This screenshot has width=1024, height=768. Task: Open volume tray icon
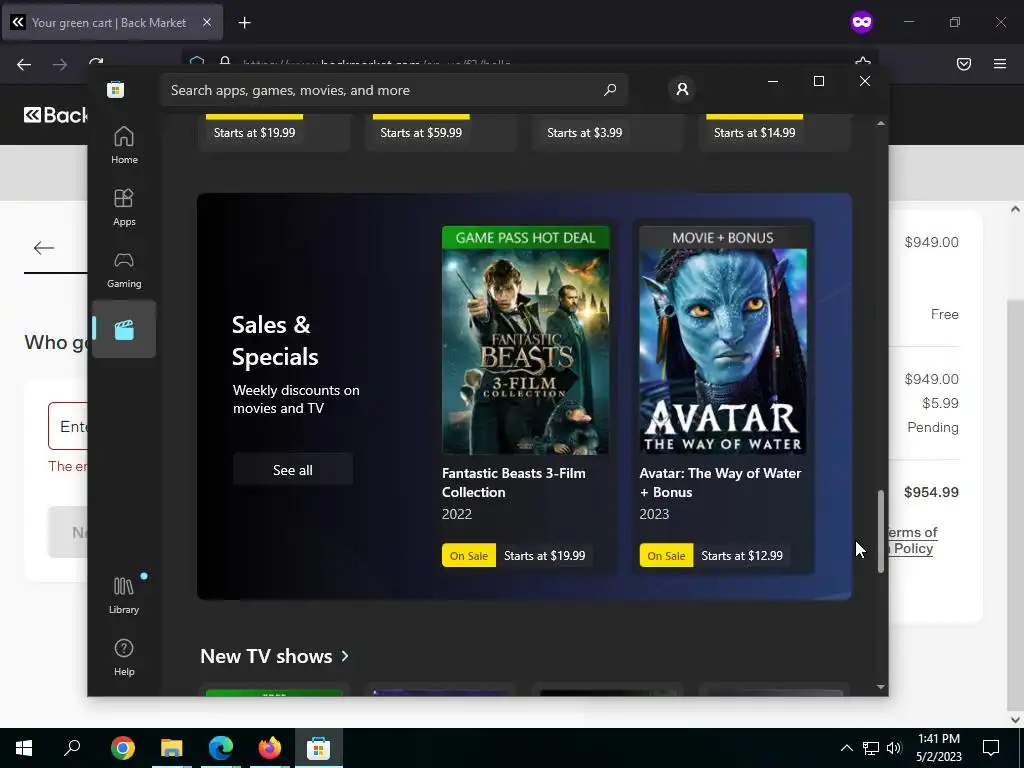coord(894,748)
